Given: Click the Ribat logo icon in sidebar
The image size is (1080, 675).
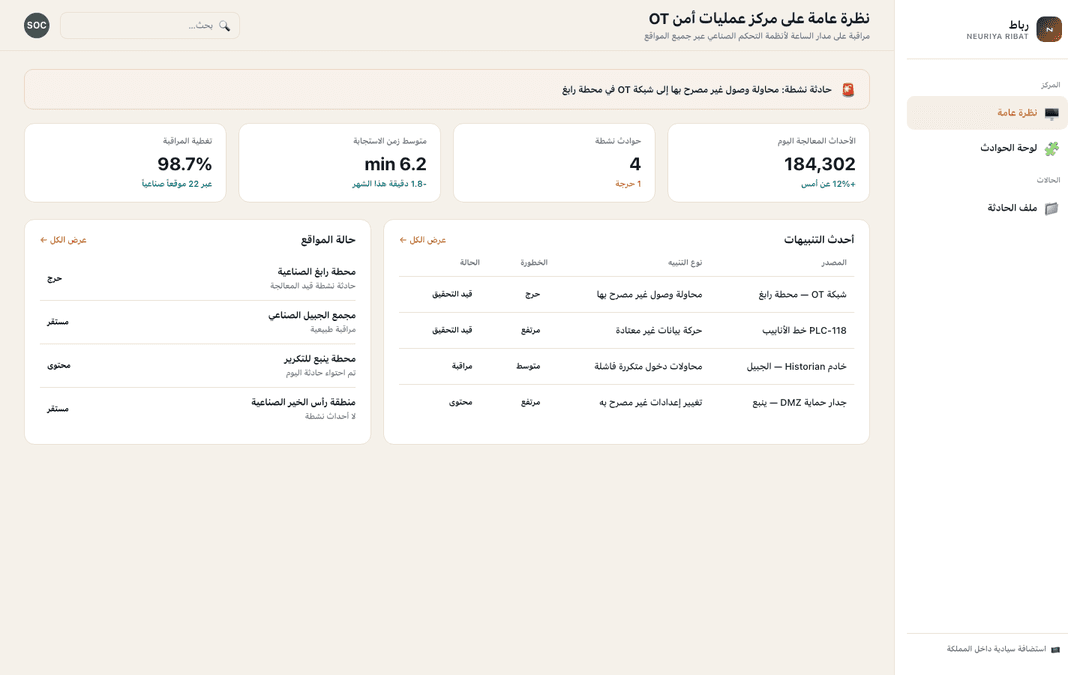Looking at the screenshot, I should point(1048,29).
